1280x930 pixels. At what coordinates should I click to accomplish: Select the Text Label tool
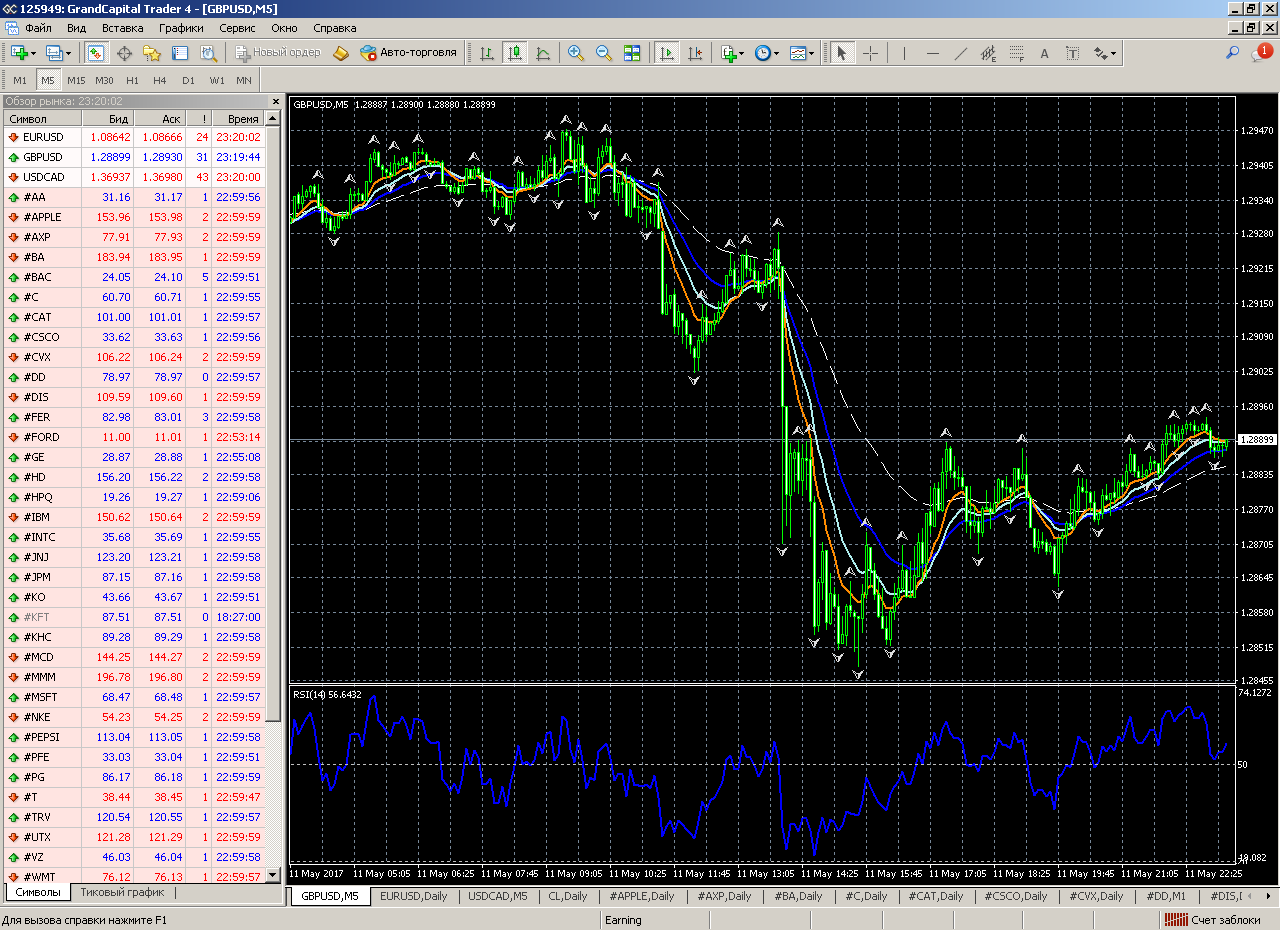pyautogui.click(x=1073, y=53)
